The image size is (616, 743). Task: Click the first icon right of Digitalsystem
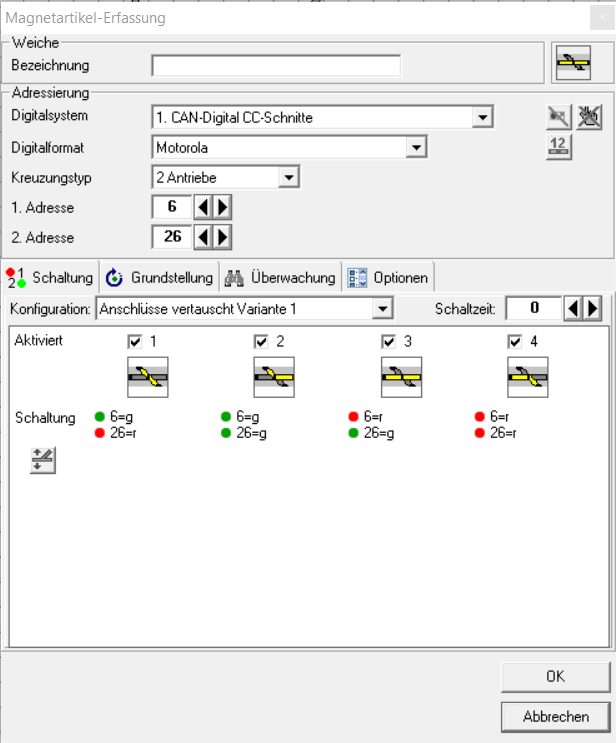click(x=558, y=118)
